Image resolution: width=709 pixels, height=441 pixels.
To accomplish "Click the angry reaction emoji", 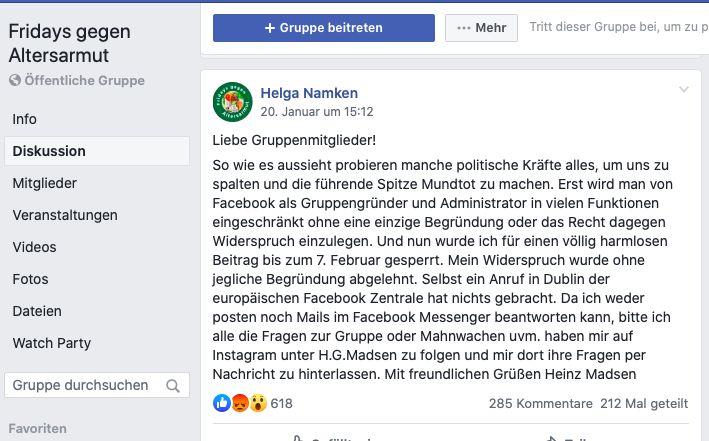I will (x=240, y=404).
